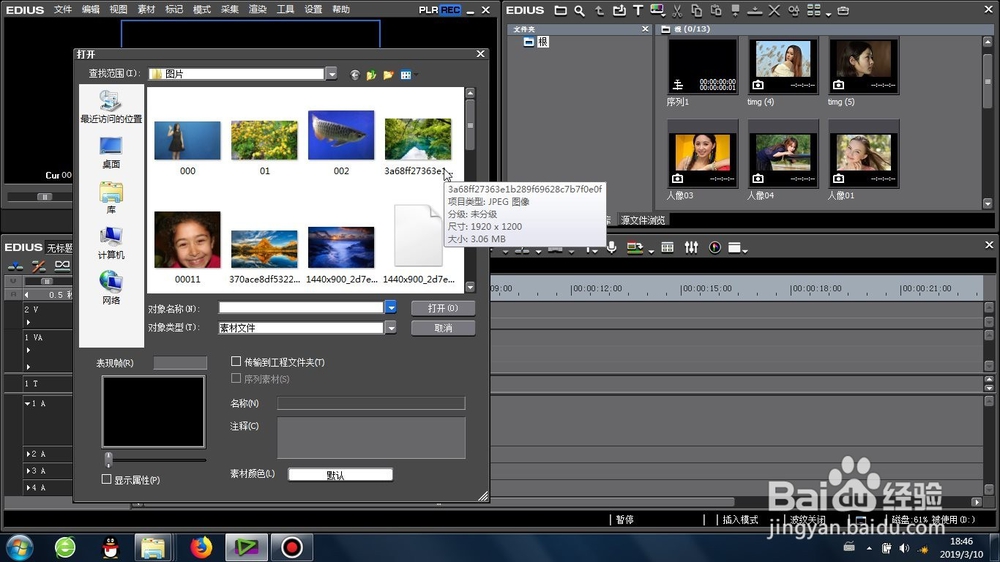Click the add to timeline icon in bin
Screen dimensions: 1000x562
755,10
